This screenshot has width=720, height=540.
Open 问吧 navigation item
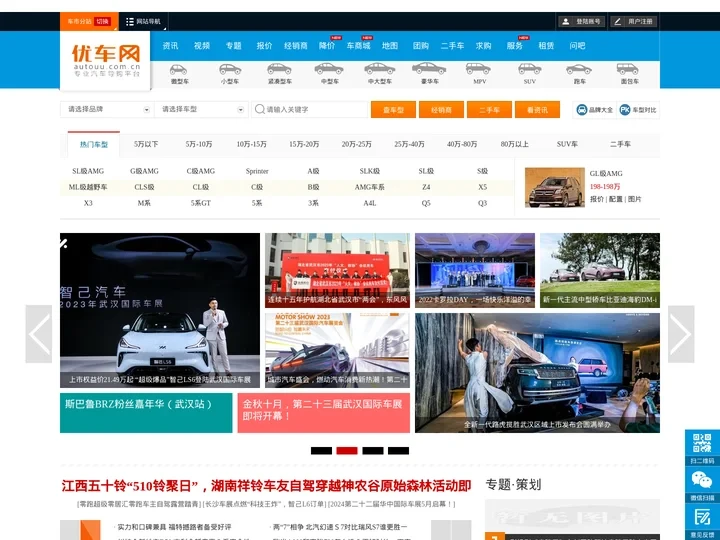tap(577, 46)
